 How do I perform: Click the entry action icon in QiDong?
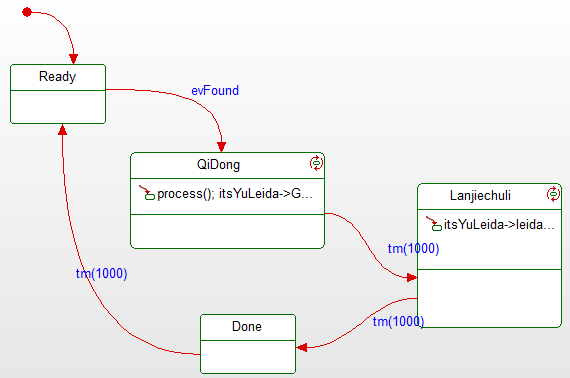click(x=147, y=193)
